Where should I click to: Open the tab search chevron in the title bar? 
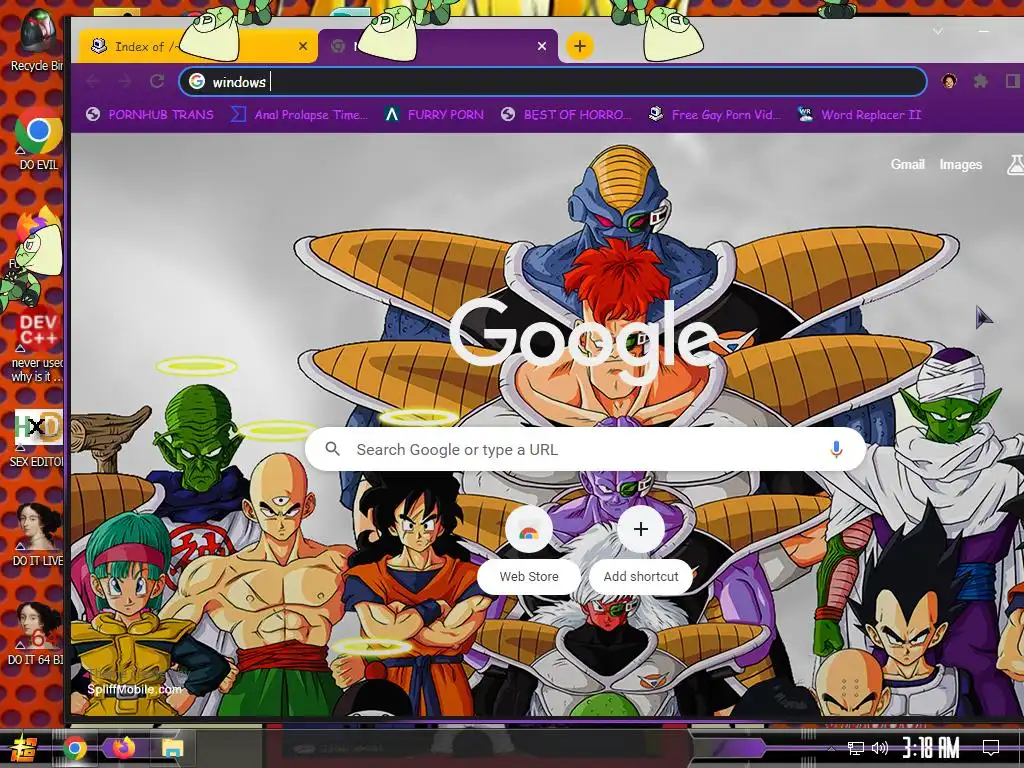938,31
